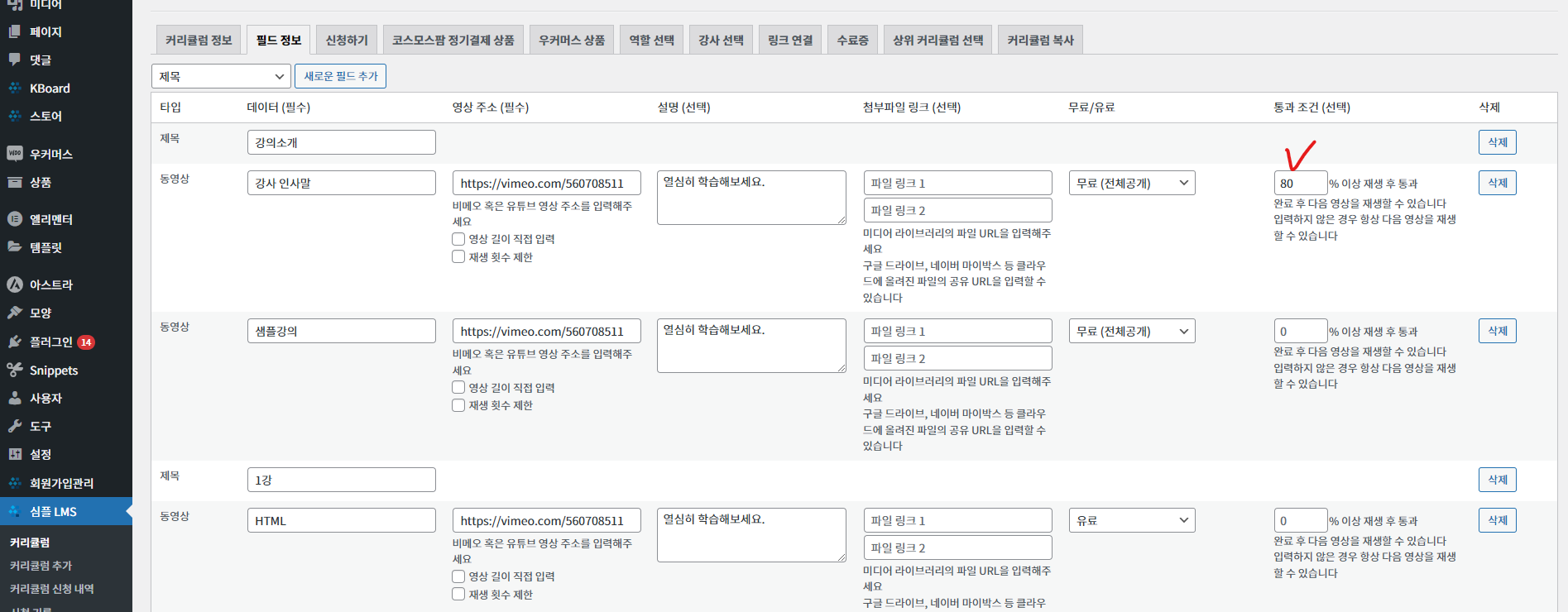The height and width of the screenshot is (612, 1568).
Task: Click the 모양 paintbrush icon
Action: point(15,313)
